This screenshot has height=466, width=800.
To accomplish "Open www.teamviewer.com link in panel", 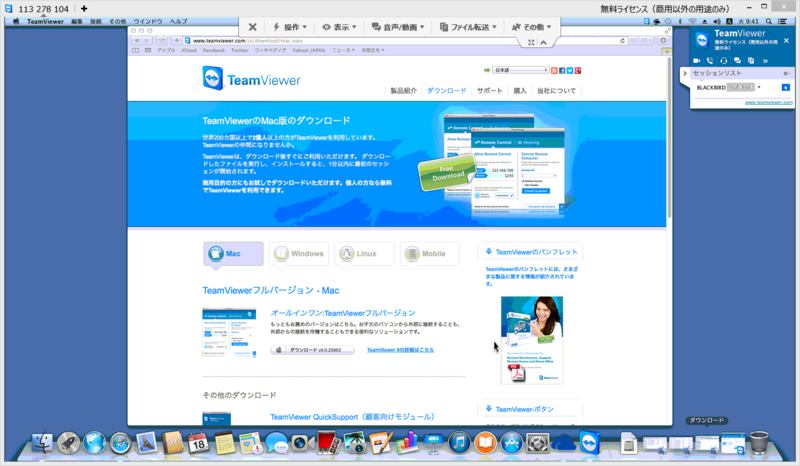I will [768, 103].
